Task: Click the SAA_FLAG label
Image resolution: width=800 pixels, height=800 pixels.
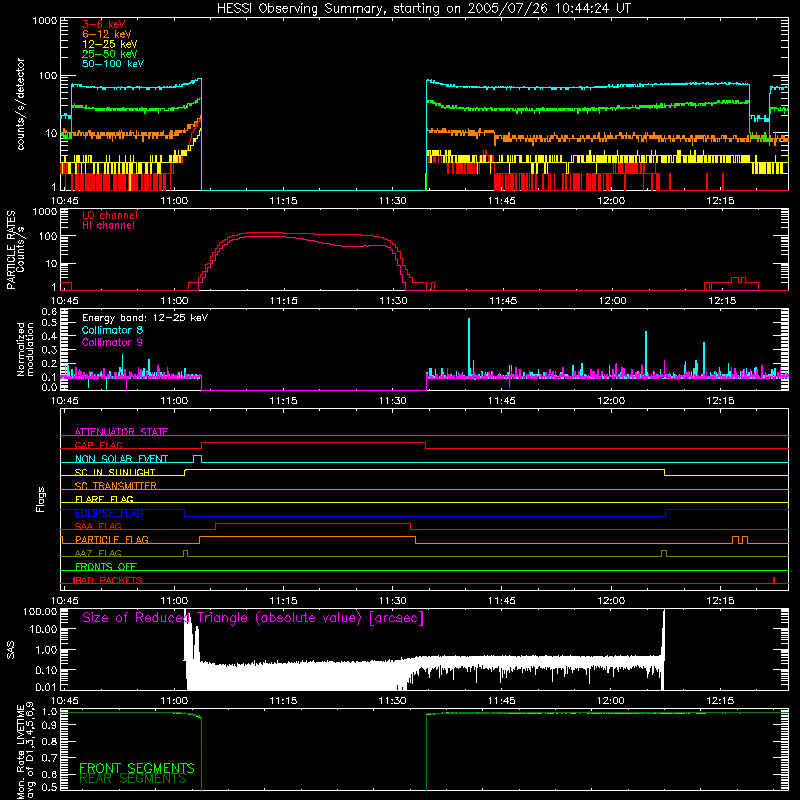Action: [98, 526]
